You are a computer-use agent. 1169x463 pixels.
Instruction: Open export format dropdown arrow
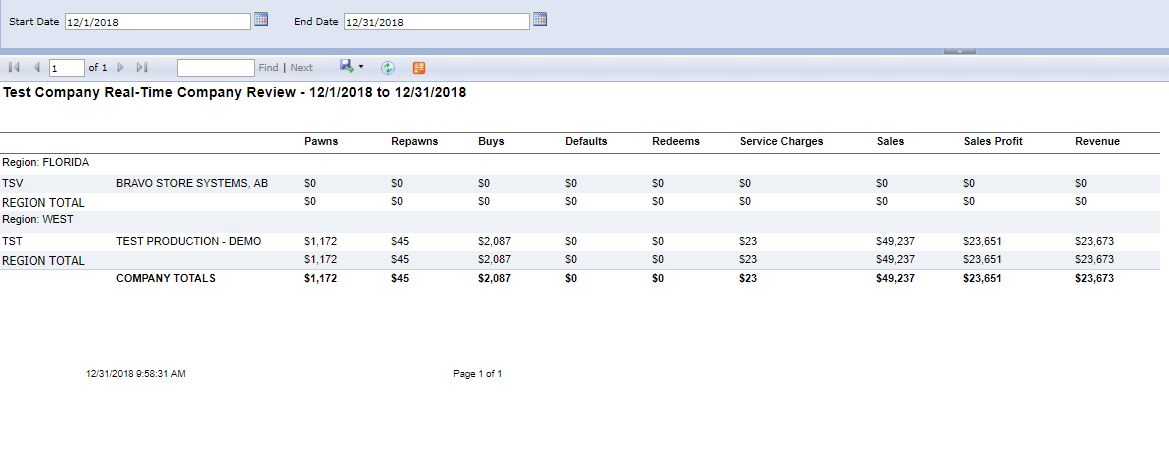tap(361, 66)
